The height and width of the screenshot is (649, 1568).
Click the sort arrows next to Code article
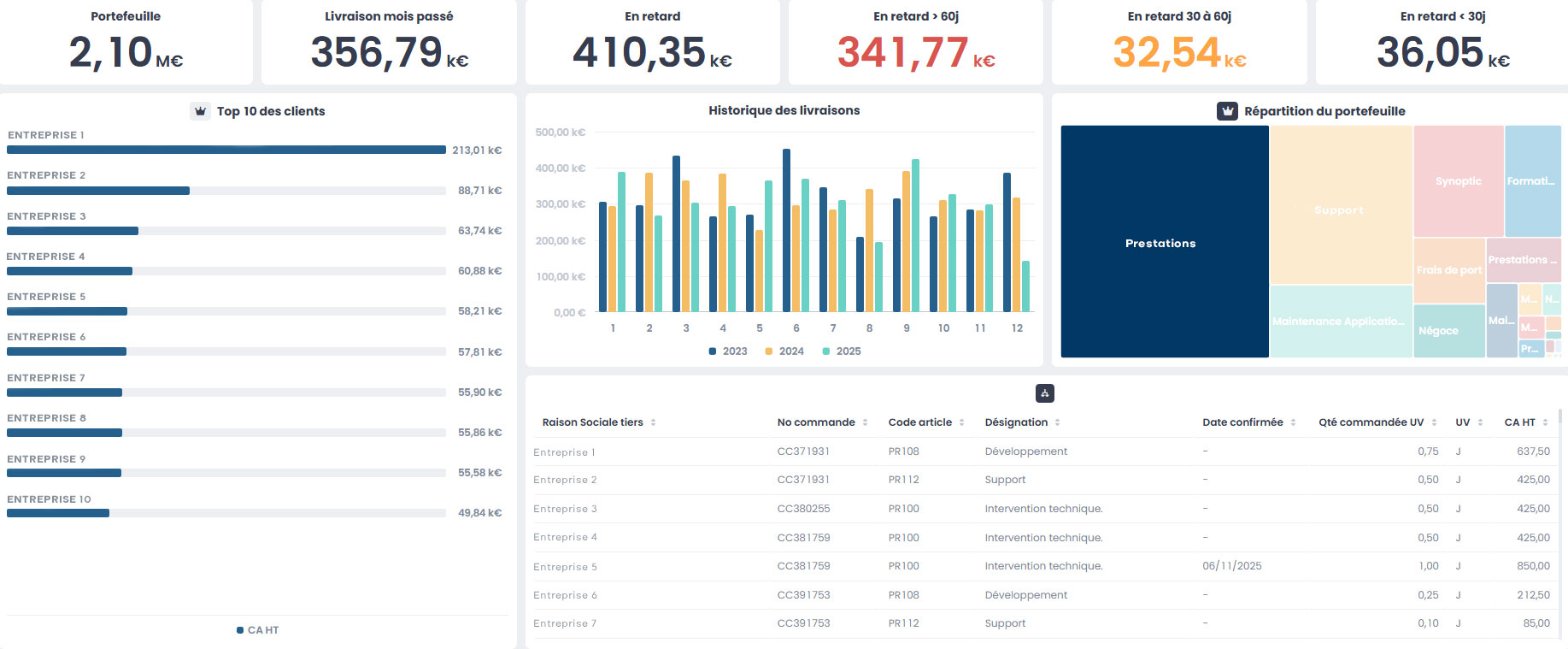coord(961,422)
